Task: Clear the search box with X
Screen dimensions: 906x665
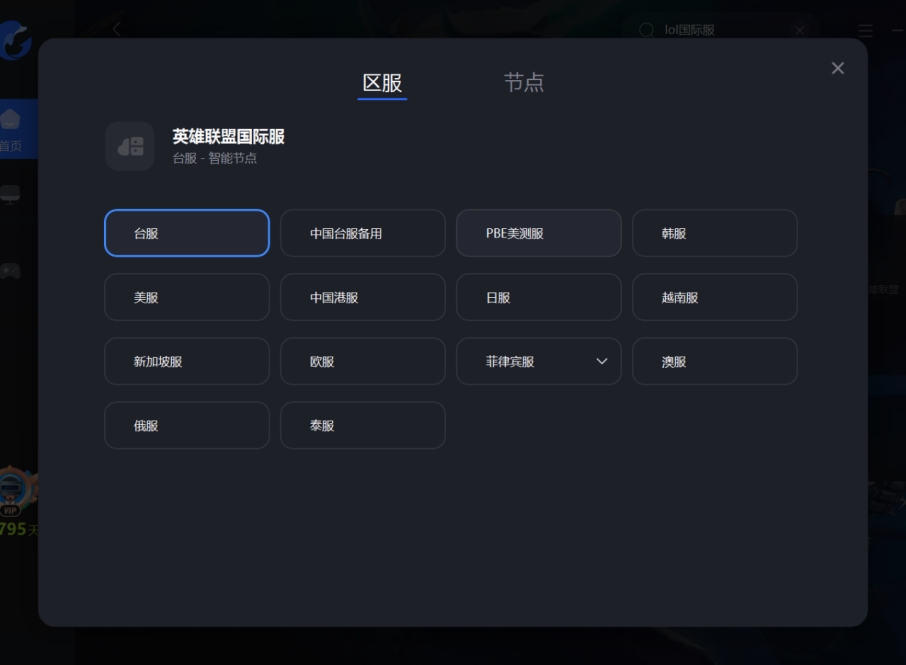Action: click(x=800, y=30)
